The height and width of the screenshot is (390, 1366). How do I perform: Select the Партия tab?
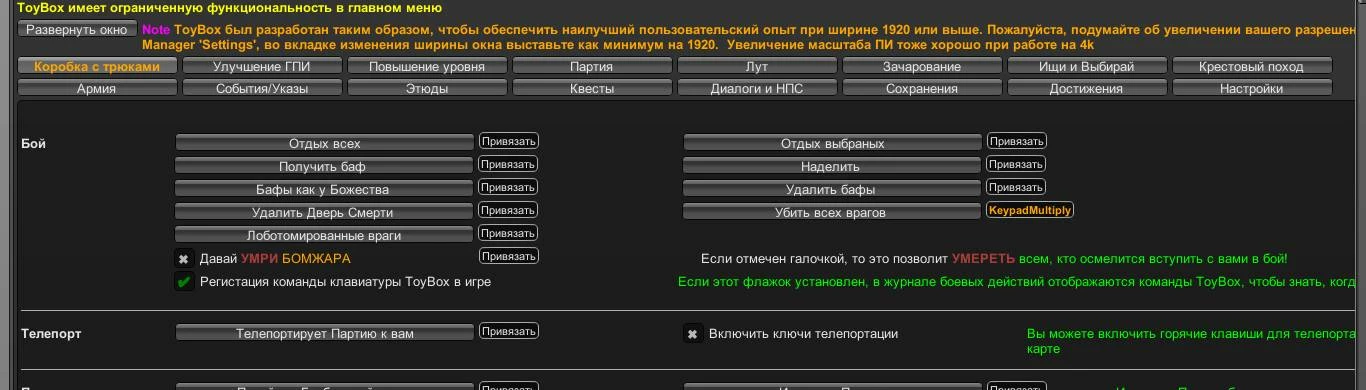[x=592, y=66]
